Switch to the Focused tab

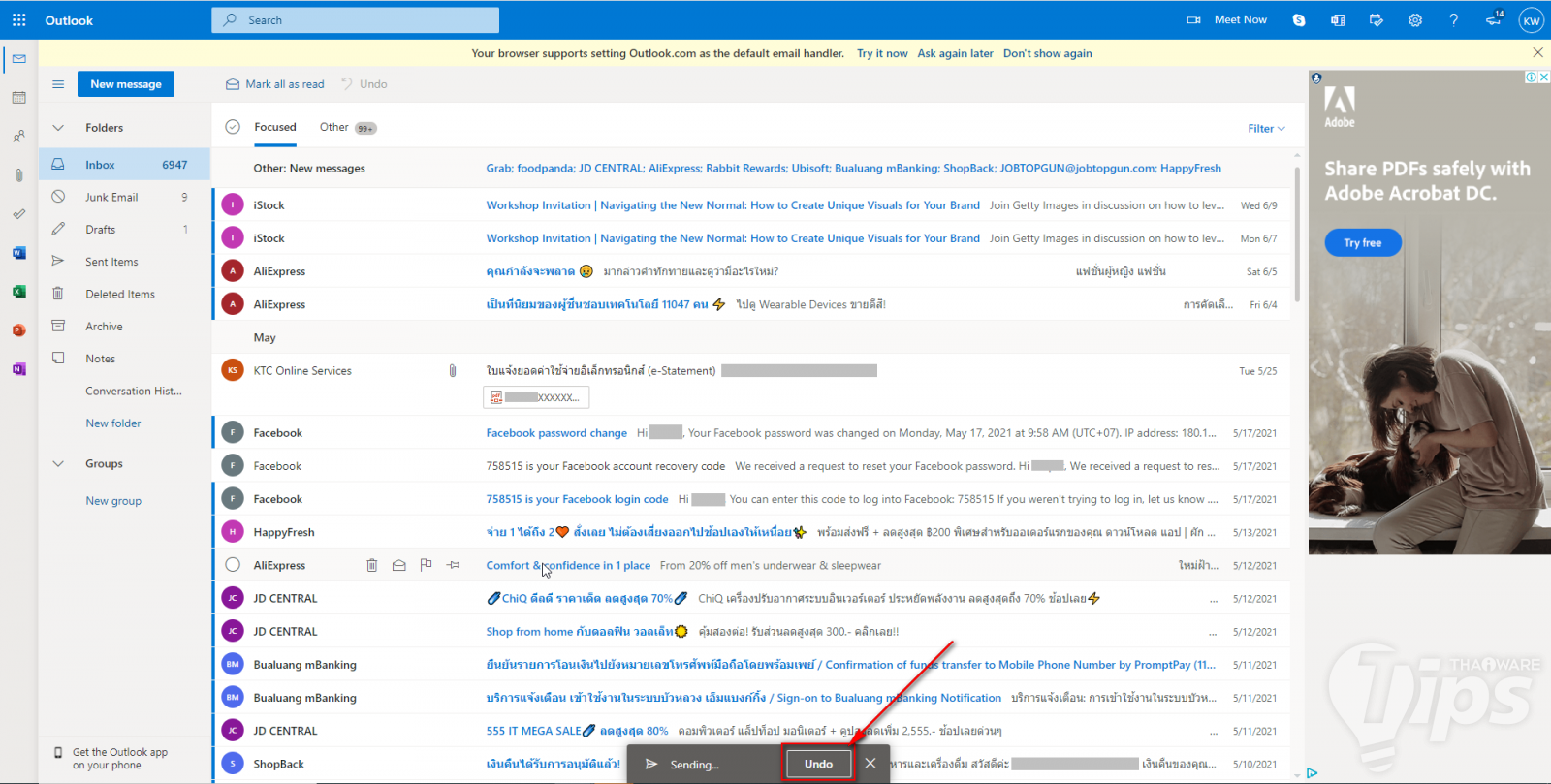(x=275, y=127)
